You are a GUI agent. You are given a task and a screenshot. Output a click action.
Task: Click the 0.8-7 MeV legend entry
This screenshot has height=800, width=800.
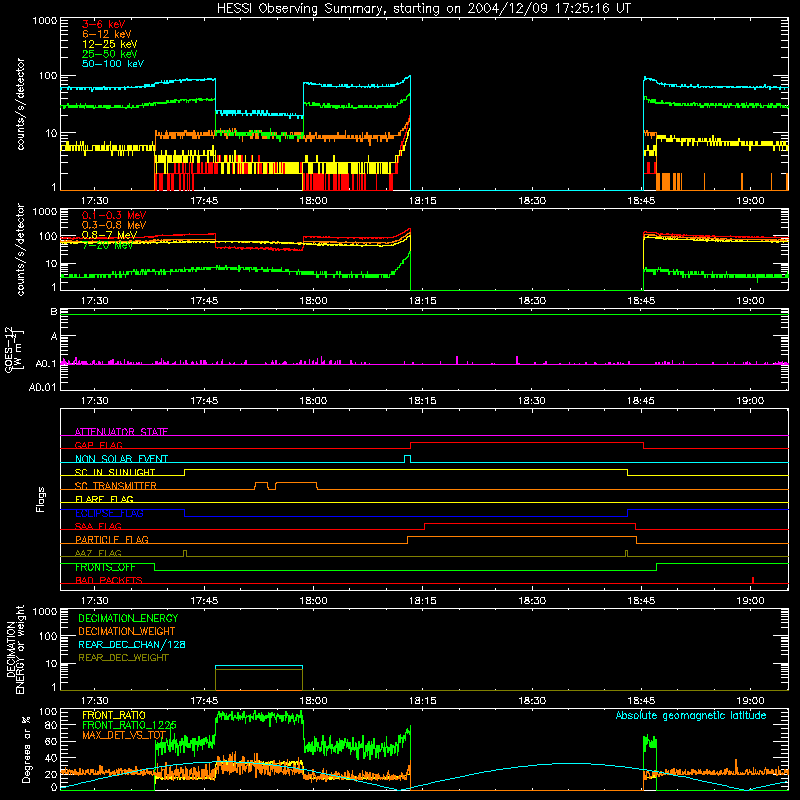click(x=109, y=235)
